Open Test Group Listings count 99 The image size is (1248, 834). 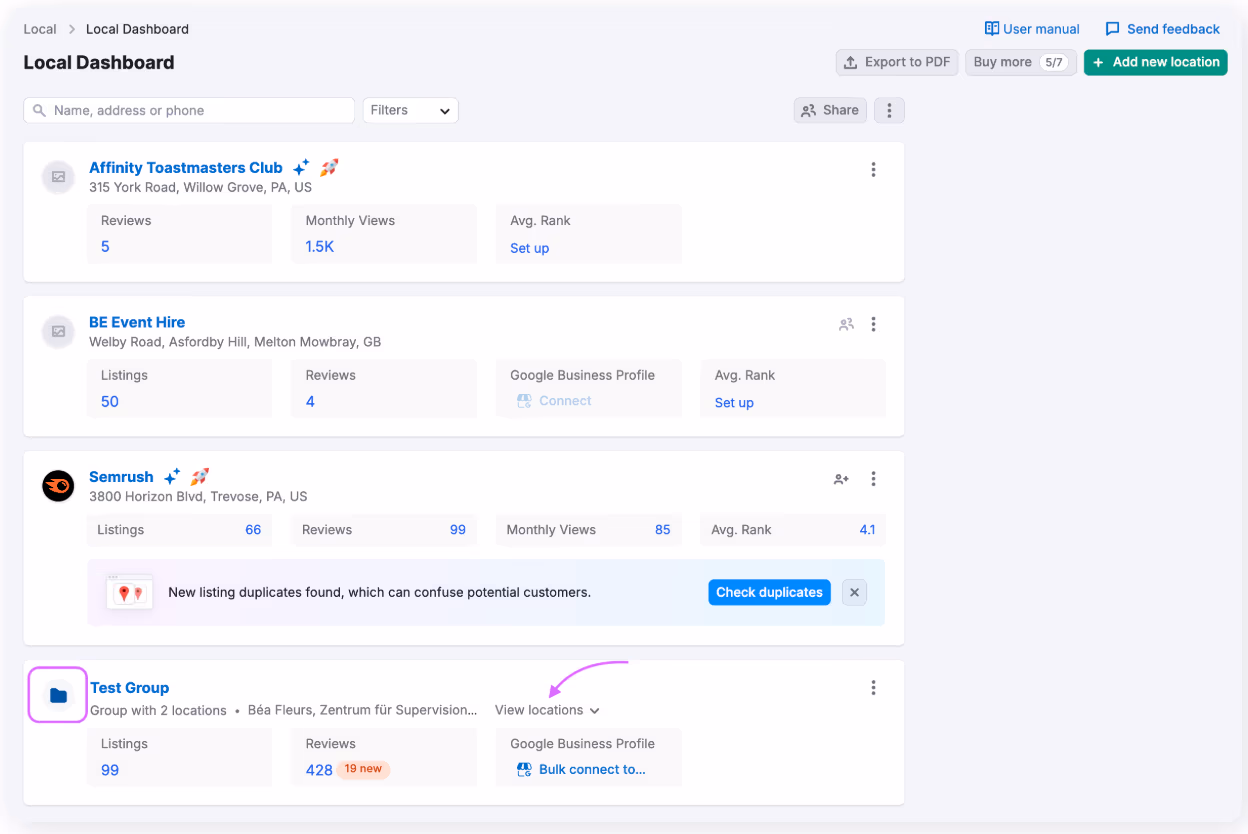click(x=110, y=770)
